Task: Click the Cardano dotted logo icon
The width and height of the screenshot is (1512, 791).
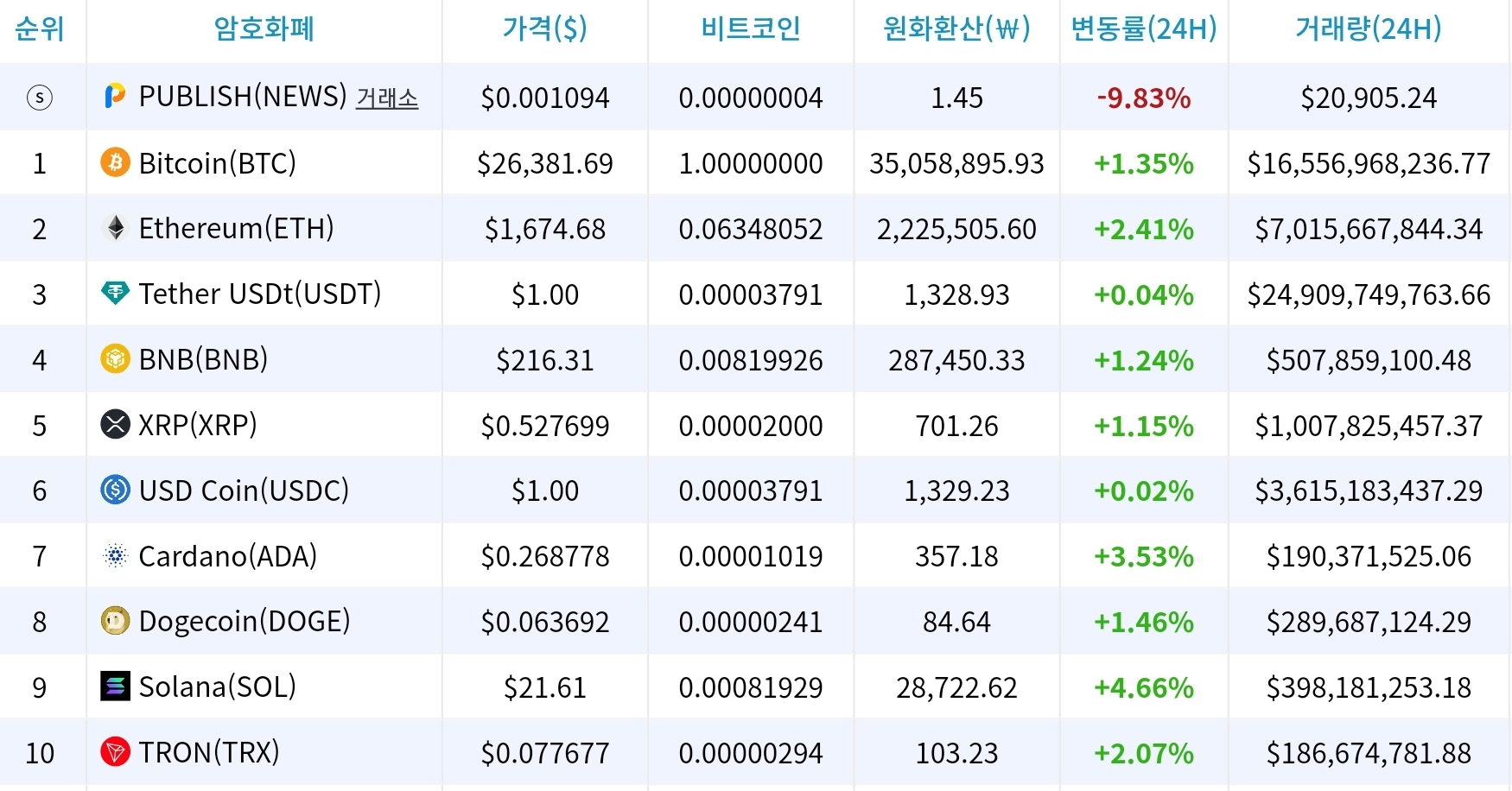Action: pyautogui.click(x=115, y=555)
